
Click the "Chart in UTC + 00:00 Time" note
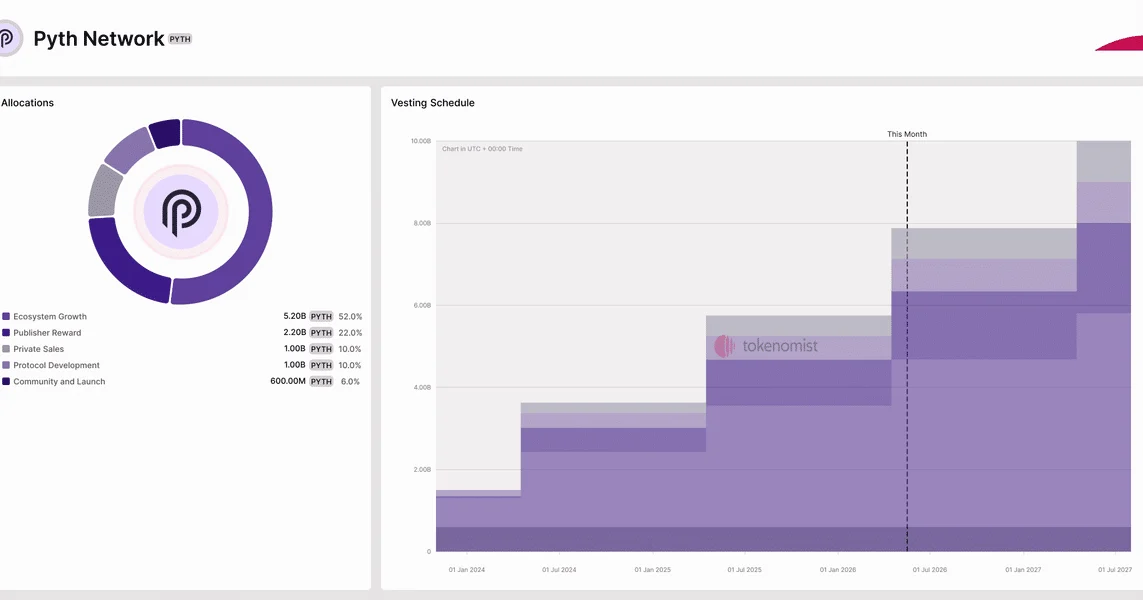coord(482,149)
